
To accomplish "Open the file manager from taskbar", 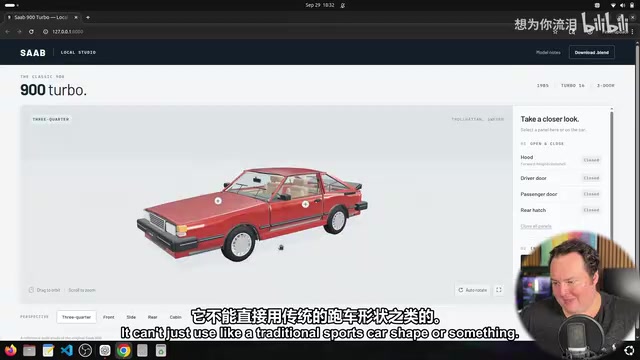I will [x=29, y=350].
